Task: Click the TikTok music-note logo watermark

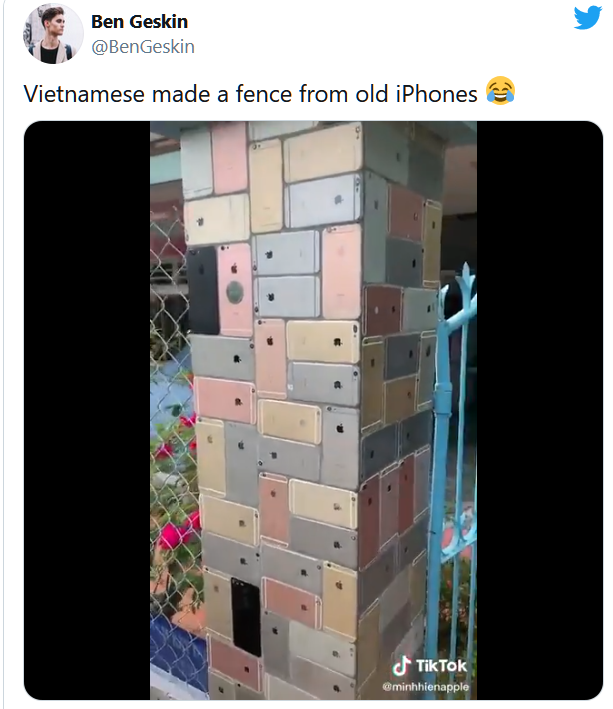Action: [400, 666]
